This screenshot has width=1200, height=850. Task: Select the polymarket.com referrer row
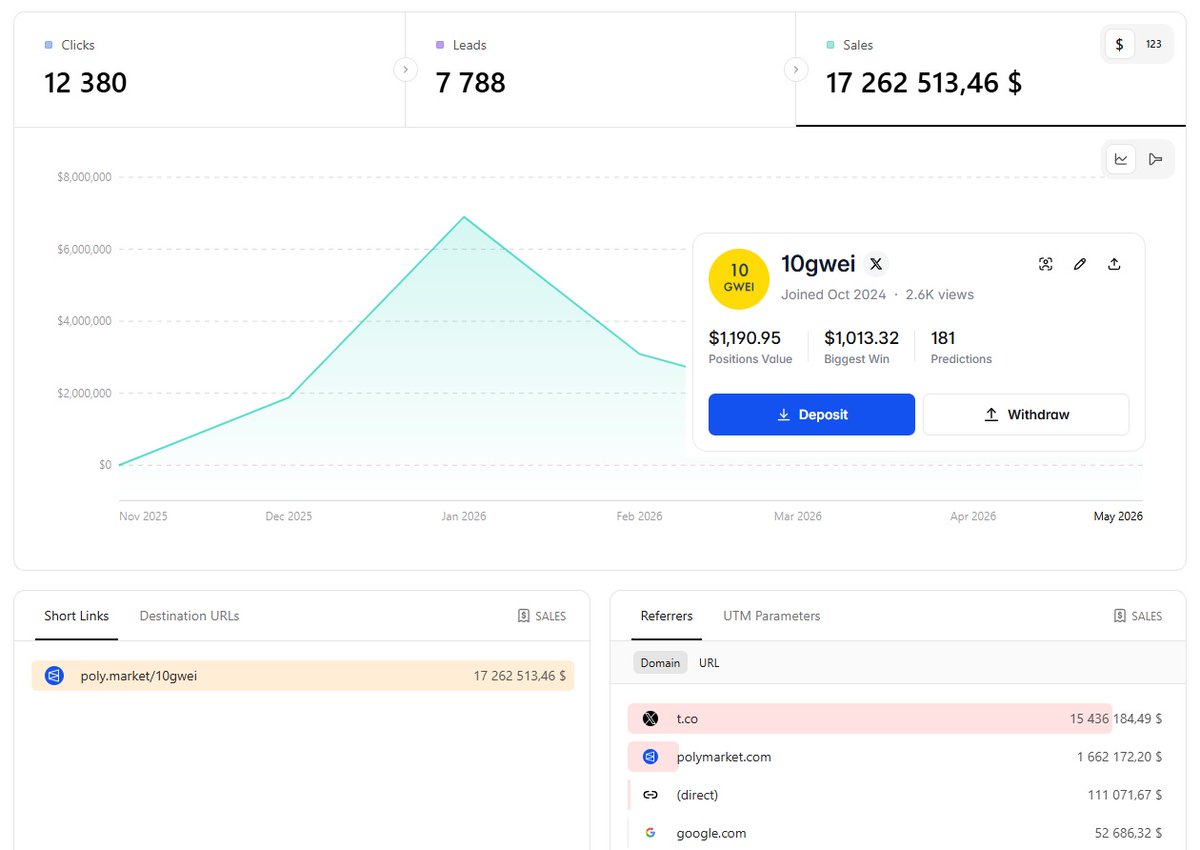(x=896, y=757)
